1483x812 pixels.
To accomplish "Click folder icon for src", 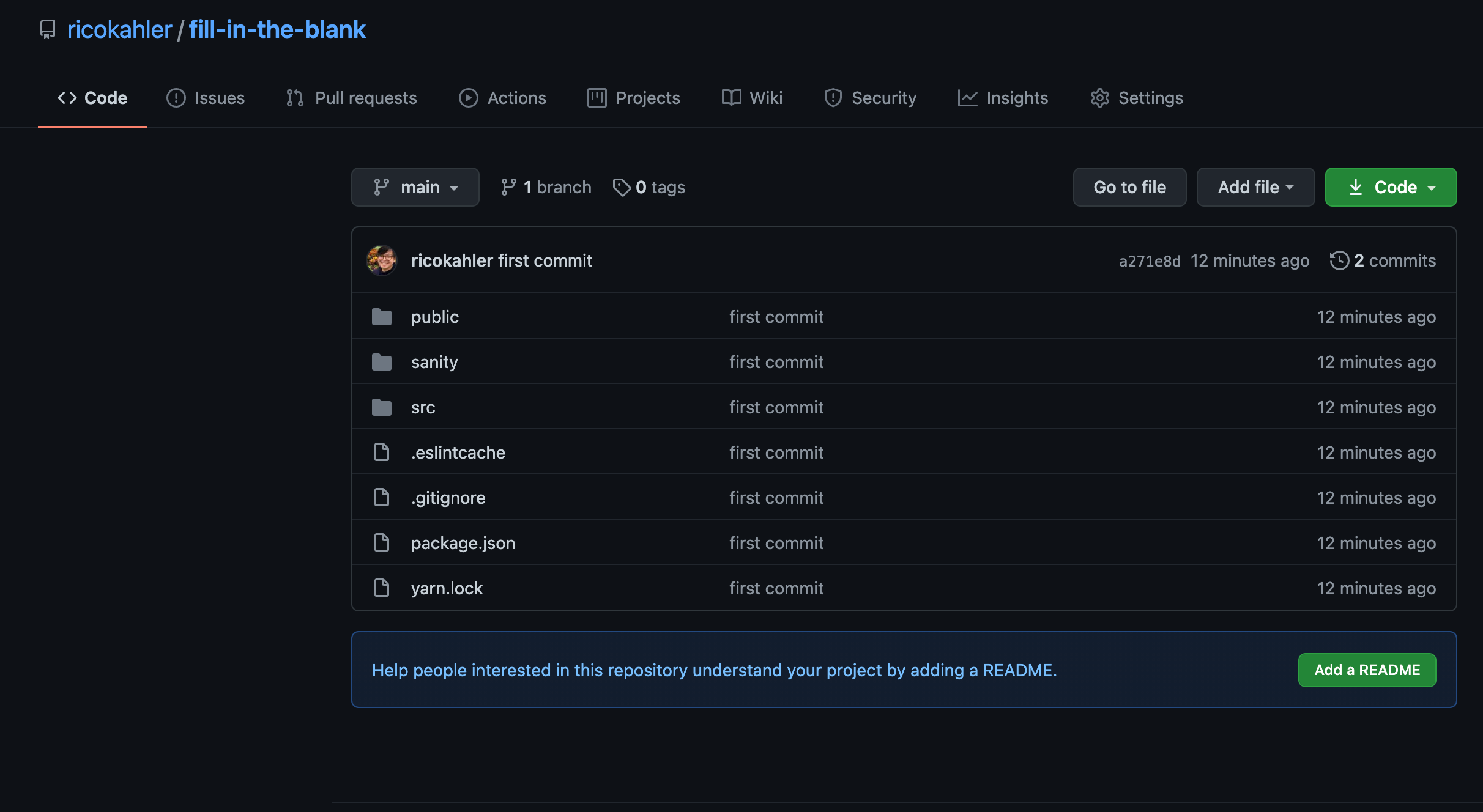I will coord(382,407).
